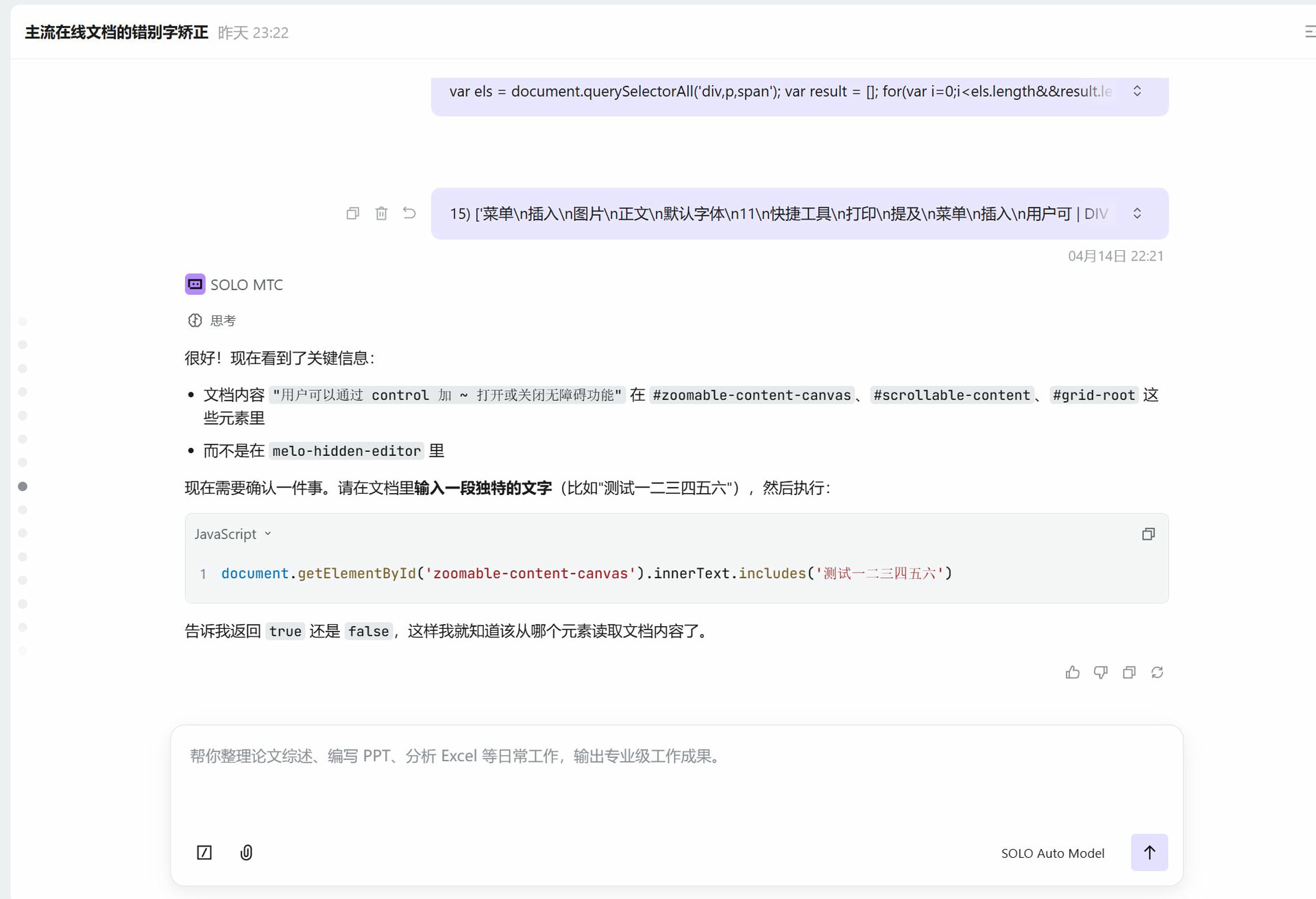Open the slash command icon in input box
This screenshot has width=1316, height=899.
tap(204, 852)
